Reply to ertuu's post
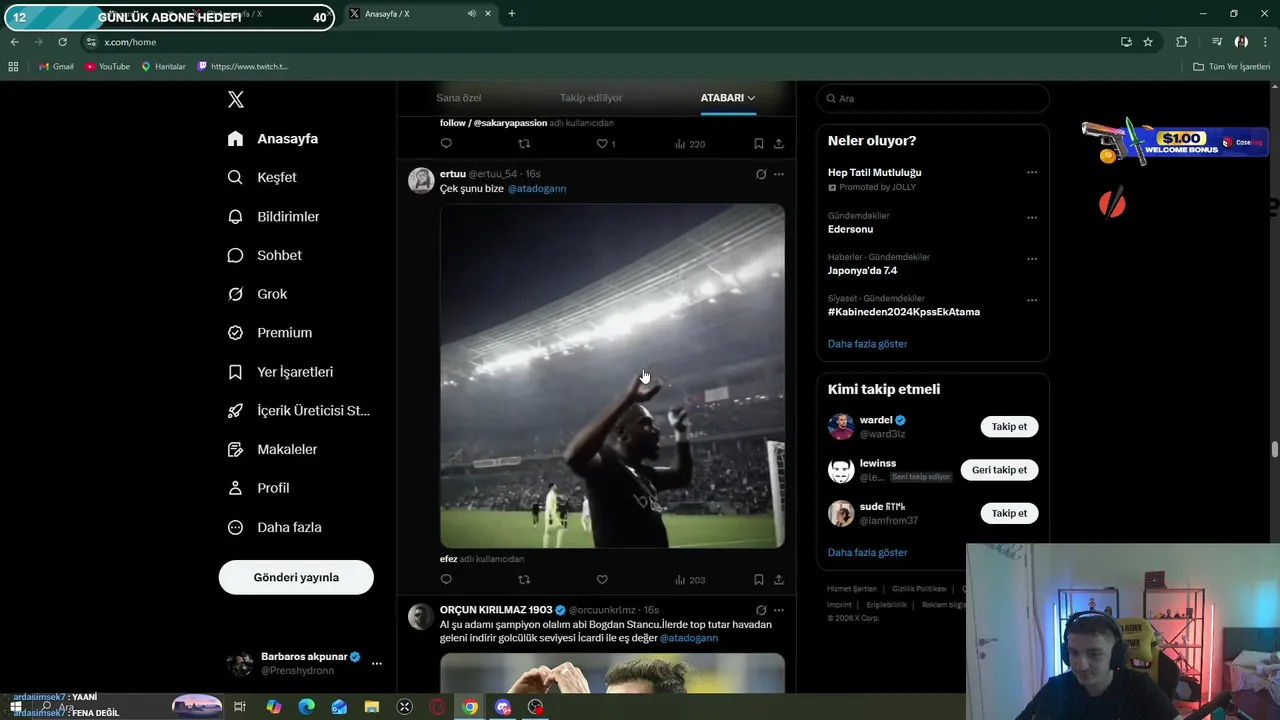The height and width of the screenshot is (720, 1280). 446,580
